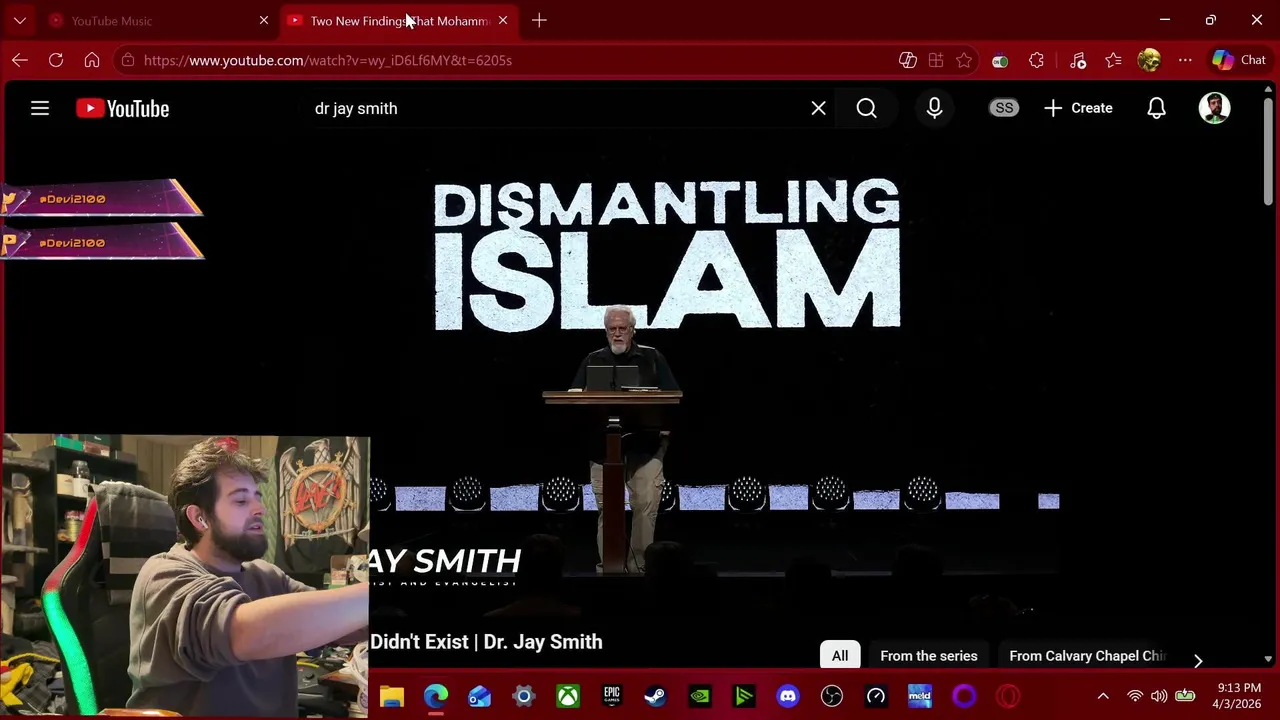This screenshot has height=720, width=1280.
Task: Launch Steam from the taskbar
Action: [656, 696]
